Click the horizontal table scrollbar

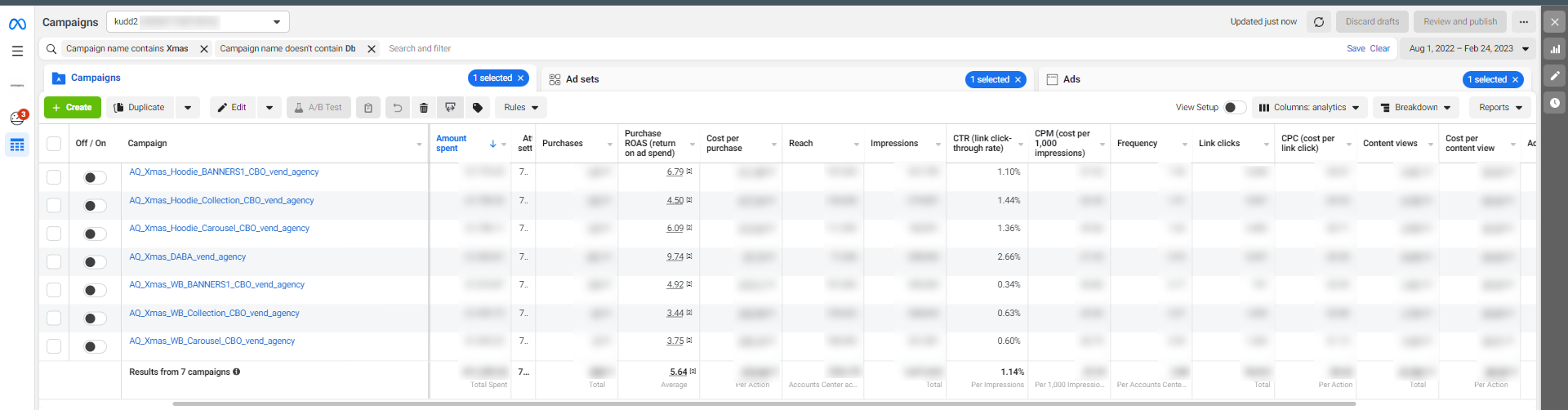click(764, 403)
